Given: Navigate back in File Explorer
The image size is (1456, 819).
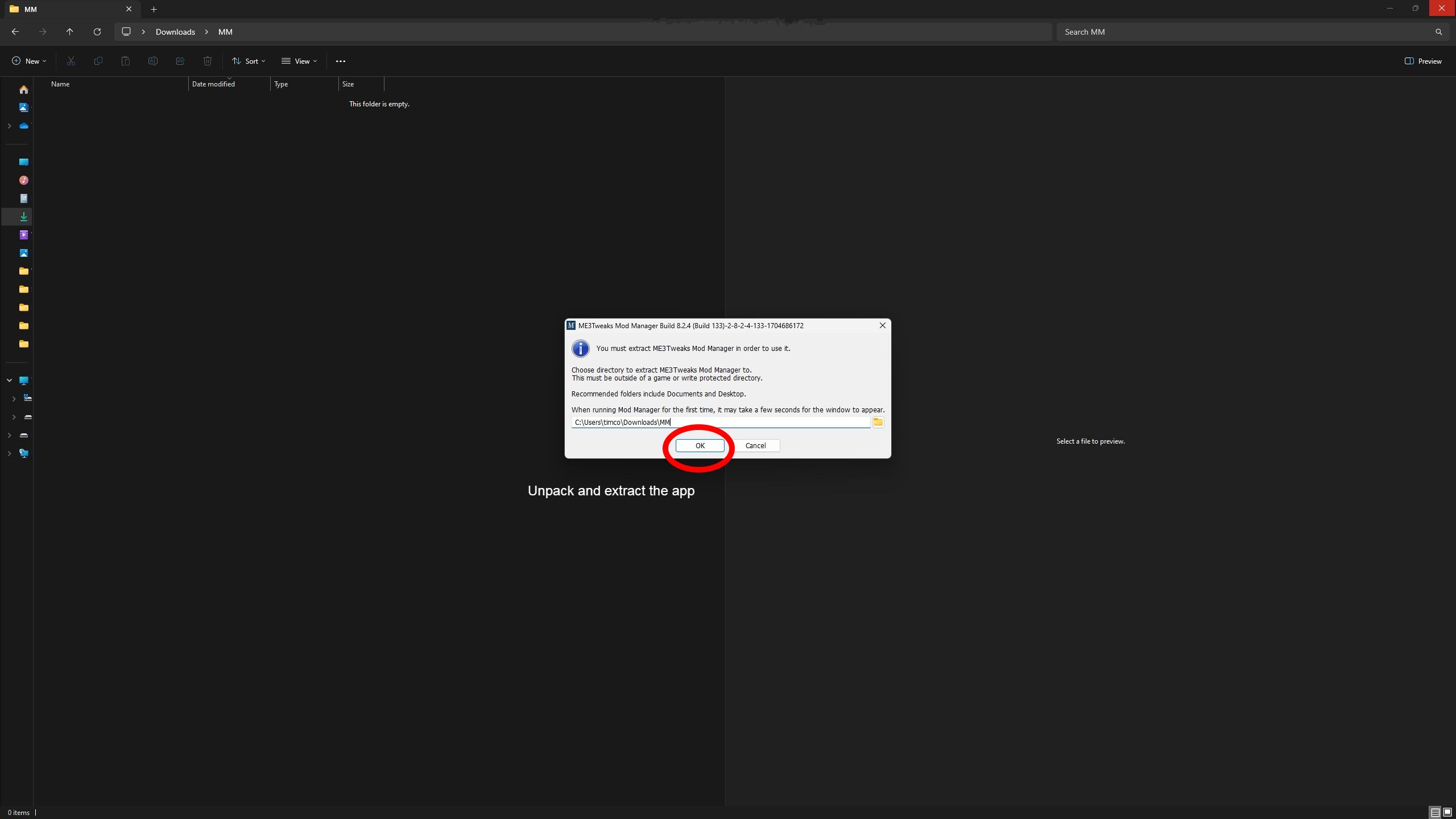Looking at the screenshot, I should tap(15, 32).
